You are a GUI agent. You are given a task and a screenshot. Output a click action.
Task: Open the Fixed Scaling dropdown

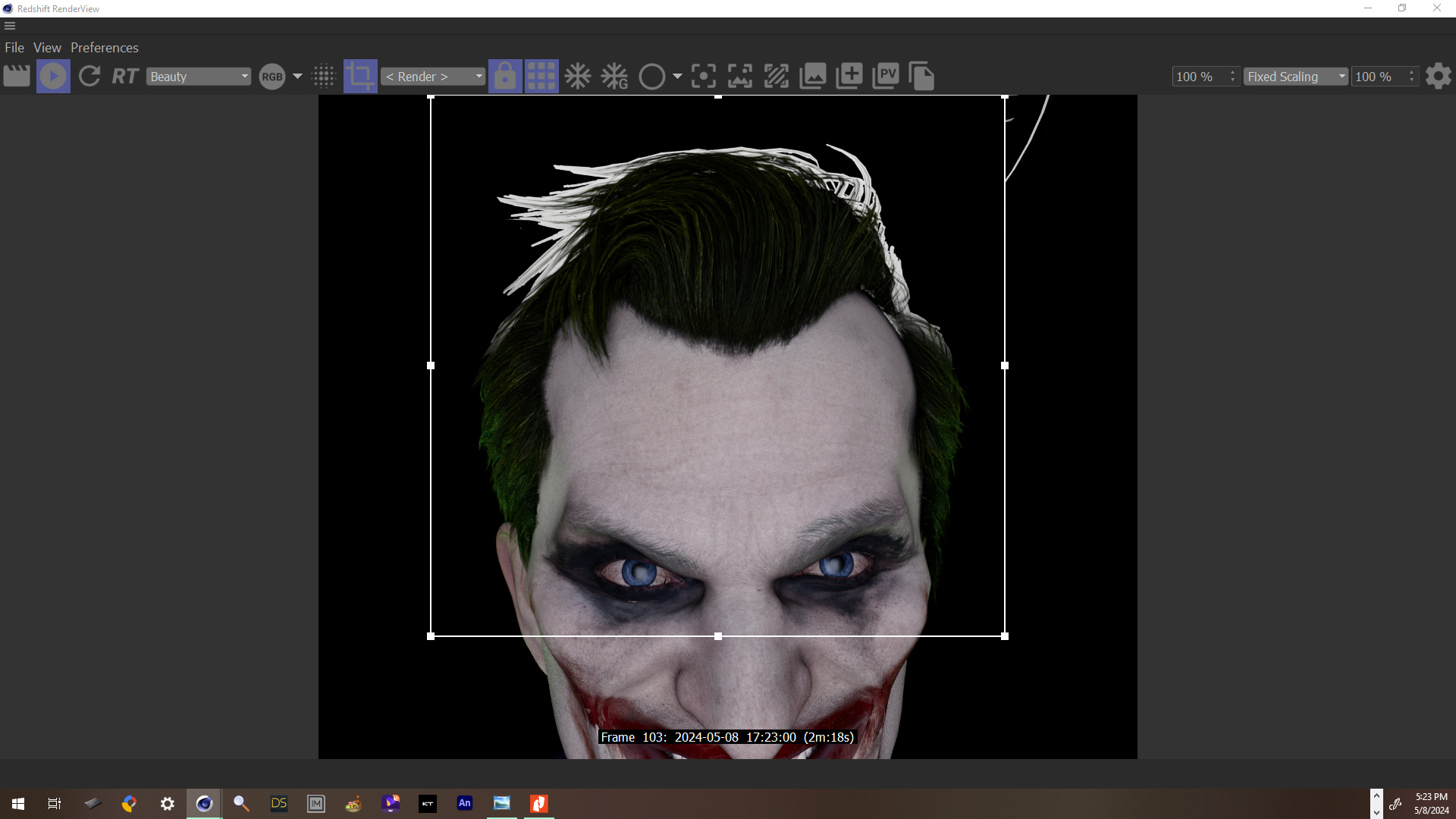coord(1296,77)
